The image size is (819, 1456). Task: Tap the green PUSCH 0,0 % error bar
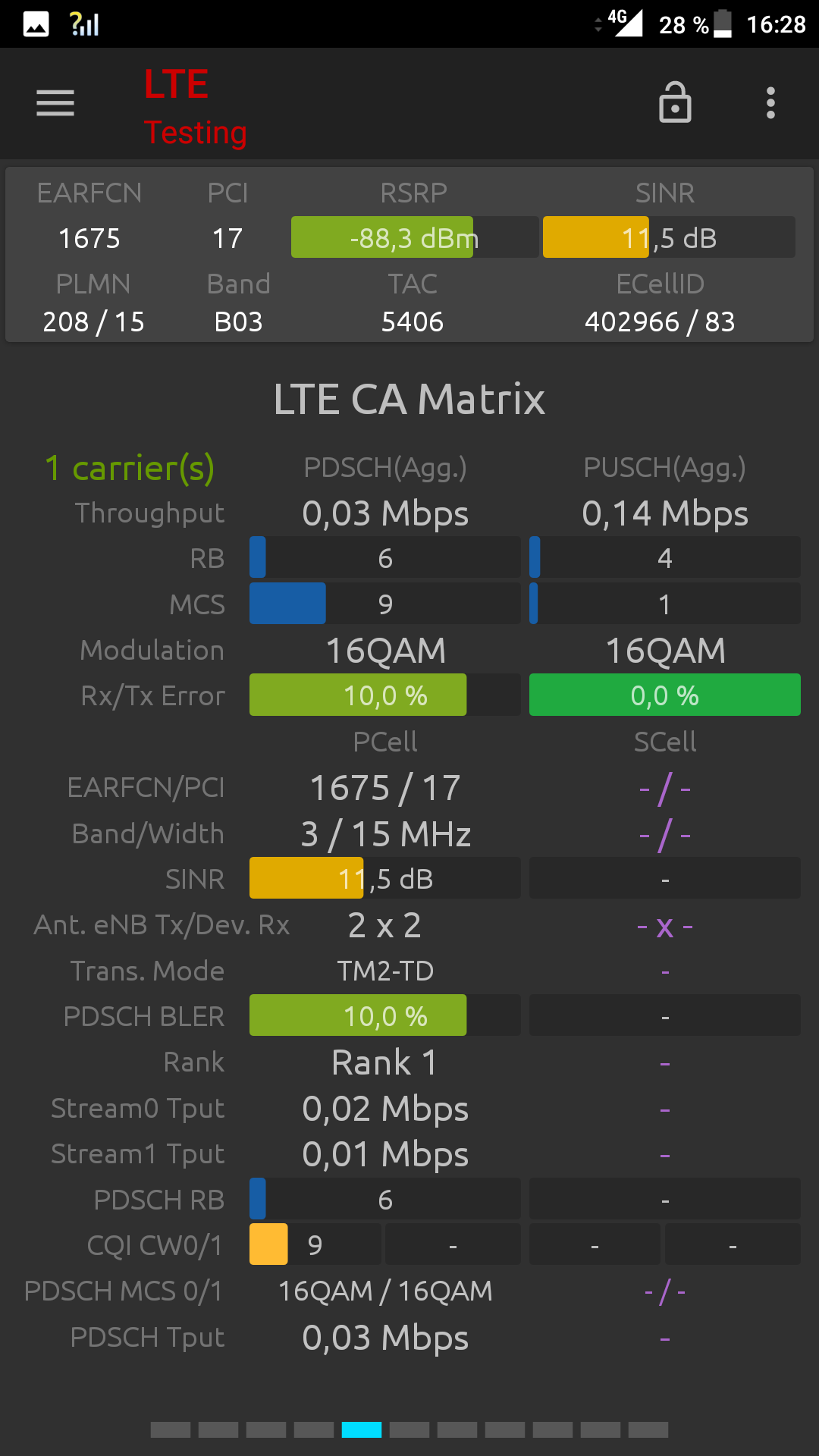click(x=664, y=695)
